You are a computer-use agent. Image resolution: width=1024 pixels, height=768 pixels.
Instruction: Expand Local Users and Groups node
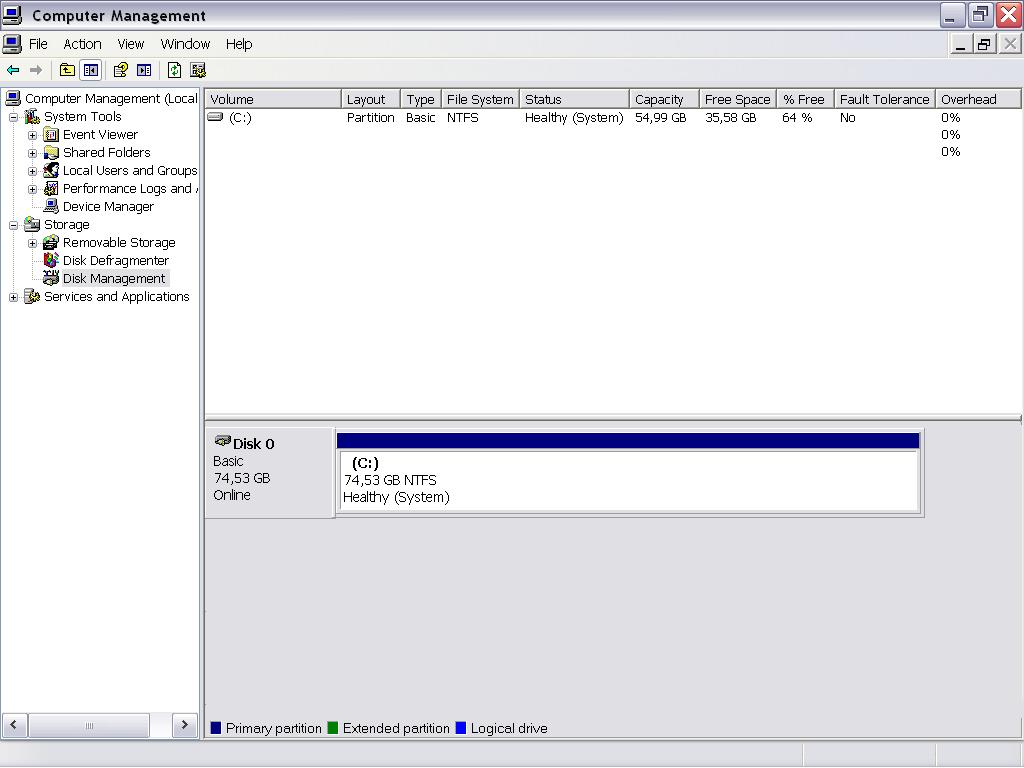point(32,171)
